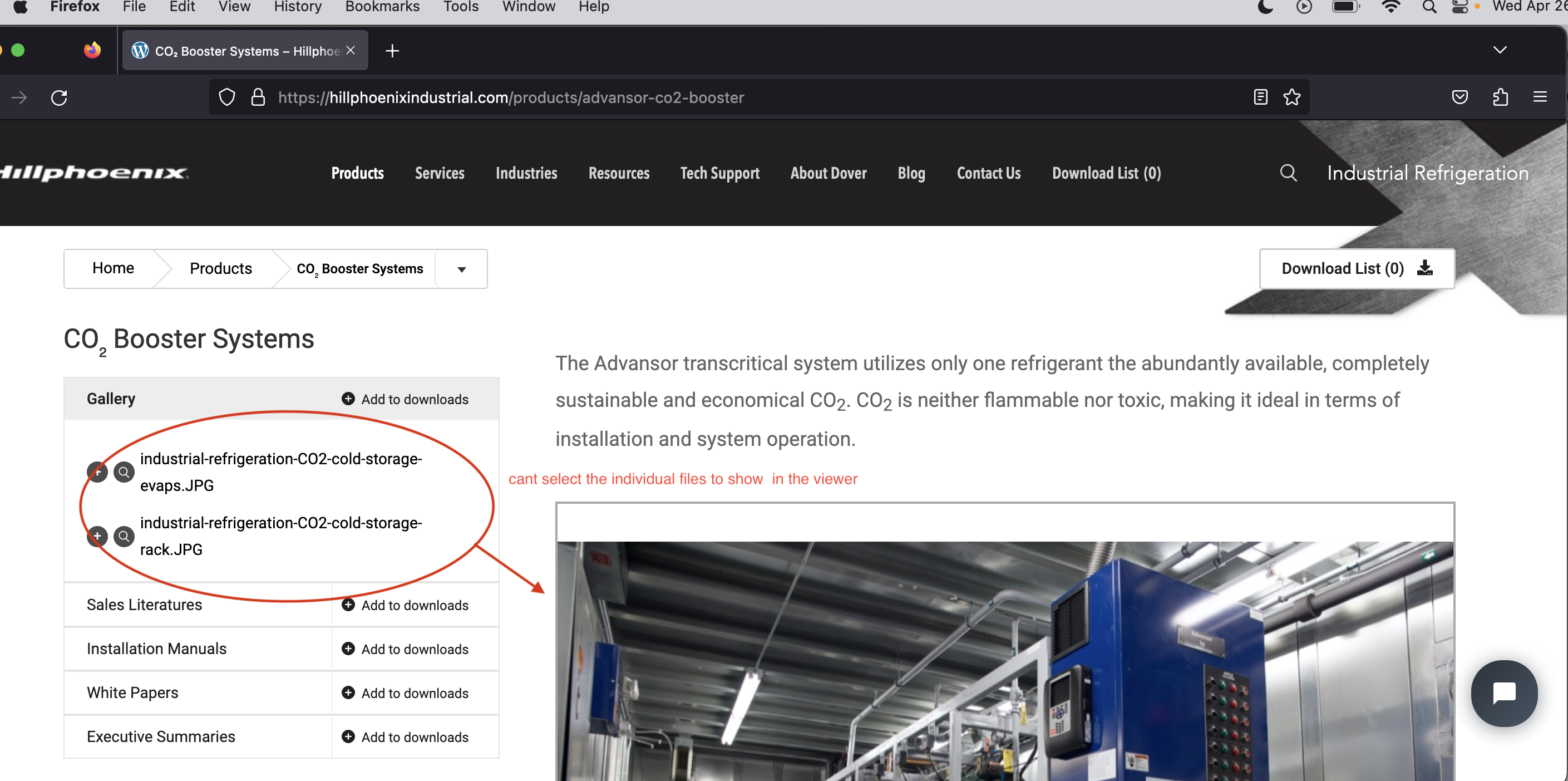This screenshot has width=1568, height=781.
Task: Open Firefox list all tabs chevron
Action: tap(1499, 51)
